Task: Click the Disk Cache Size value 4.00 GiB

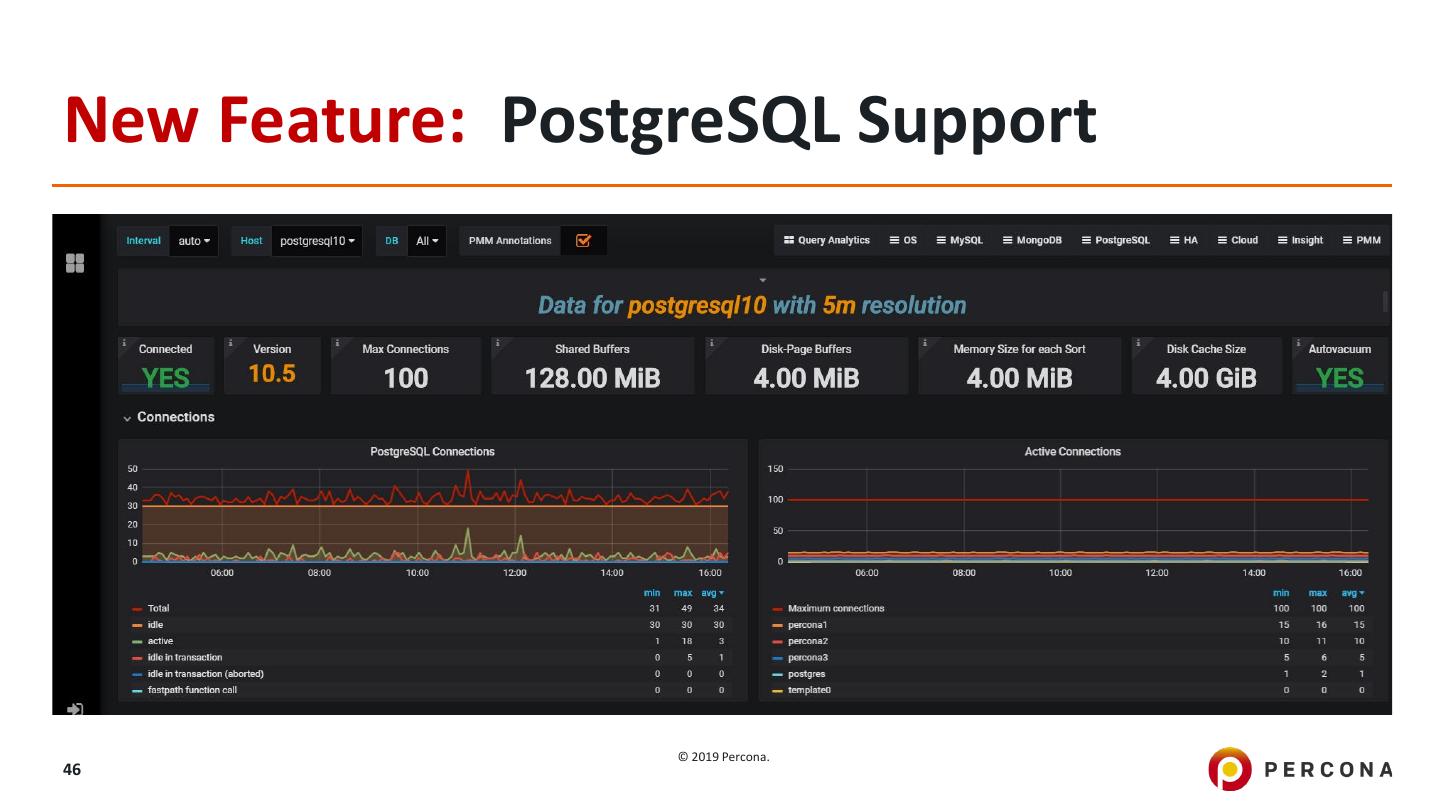Action: point(1206,378)
